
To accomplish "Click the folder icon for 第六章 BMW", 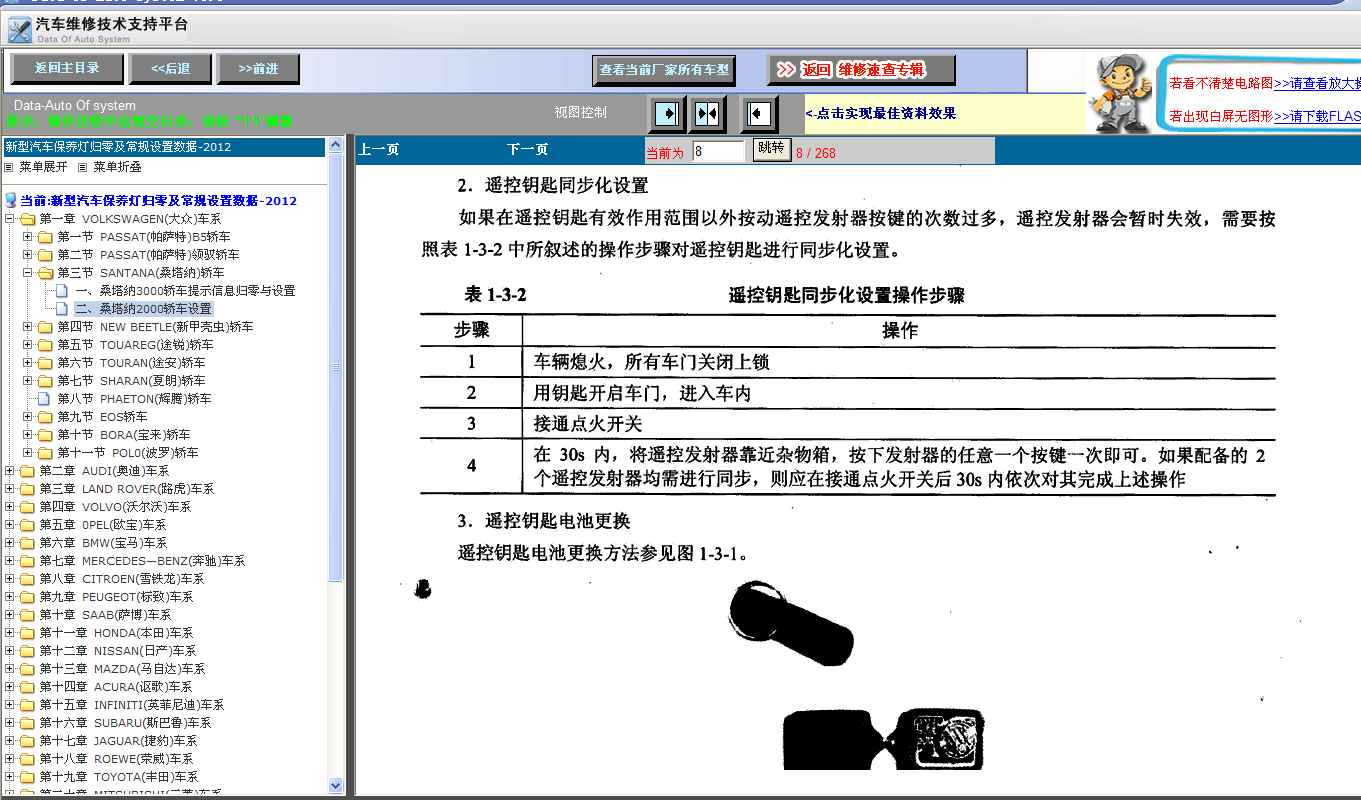I will pyautogui.click(x=28, y=543).
